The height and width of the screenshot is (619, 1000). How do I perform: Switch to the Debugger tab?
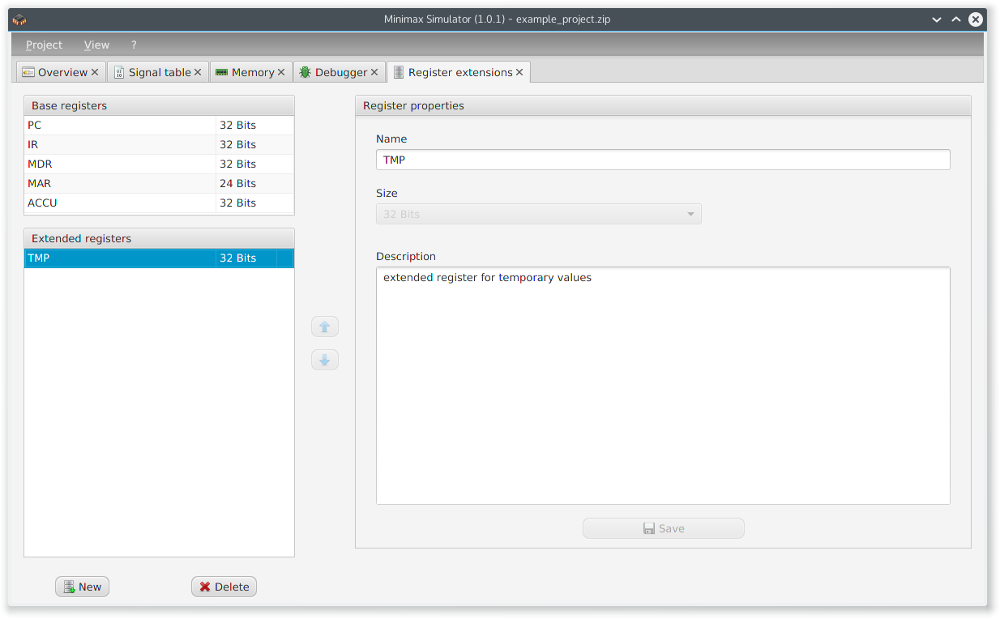click(x=340, y=73)
